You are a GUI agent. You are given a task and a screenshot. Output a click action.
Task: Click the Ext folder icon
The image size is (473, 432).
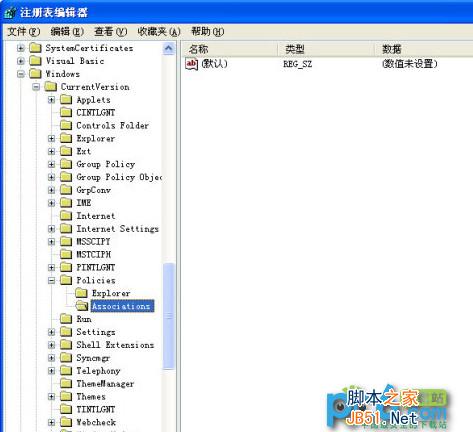66,151
